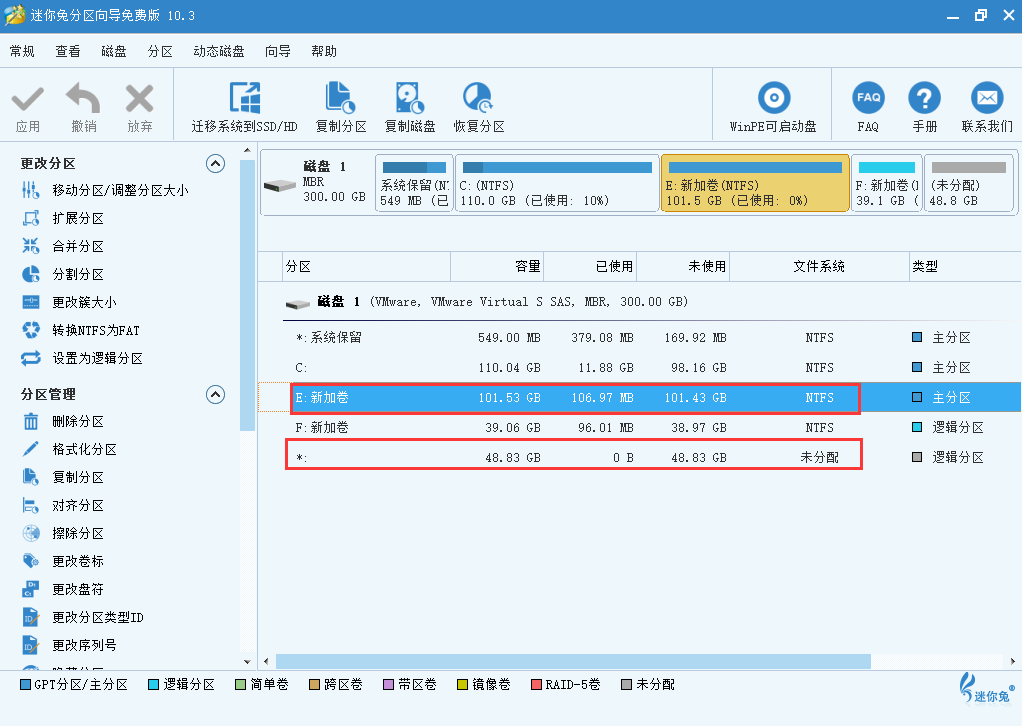Image resolution: width=1022 pixels, height=726 pixels.
Task: Collapse the 分区管理 section chevron
Action: pos(215,394)
